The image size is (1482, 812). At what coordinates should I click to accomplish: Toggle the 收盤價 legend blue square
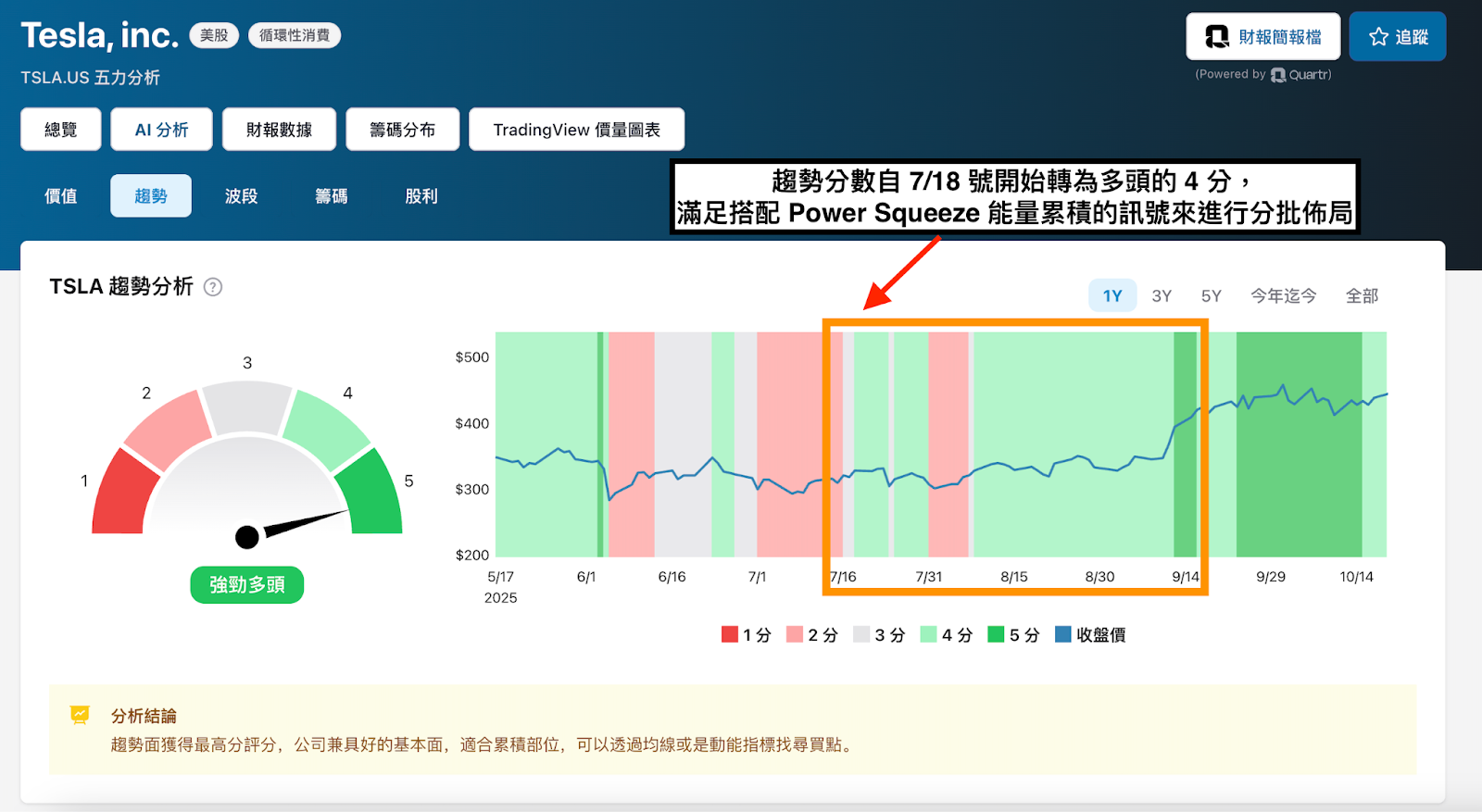tap(1063, 634)
